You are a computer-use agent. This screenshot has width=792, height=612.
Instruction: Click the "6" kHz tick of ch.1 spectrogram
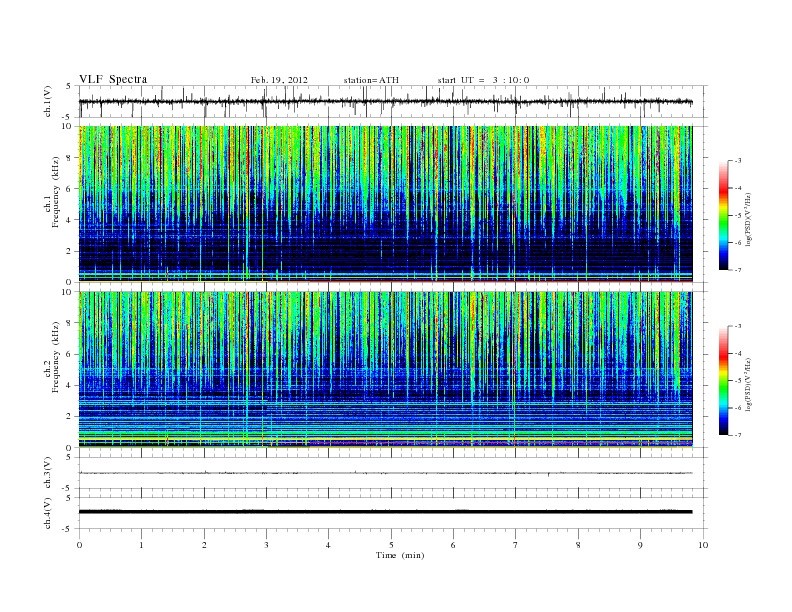[x=69, y=189]
